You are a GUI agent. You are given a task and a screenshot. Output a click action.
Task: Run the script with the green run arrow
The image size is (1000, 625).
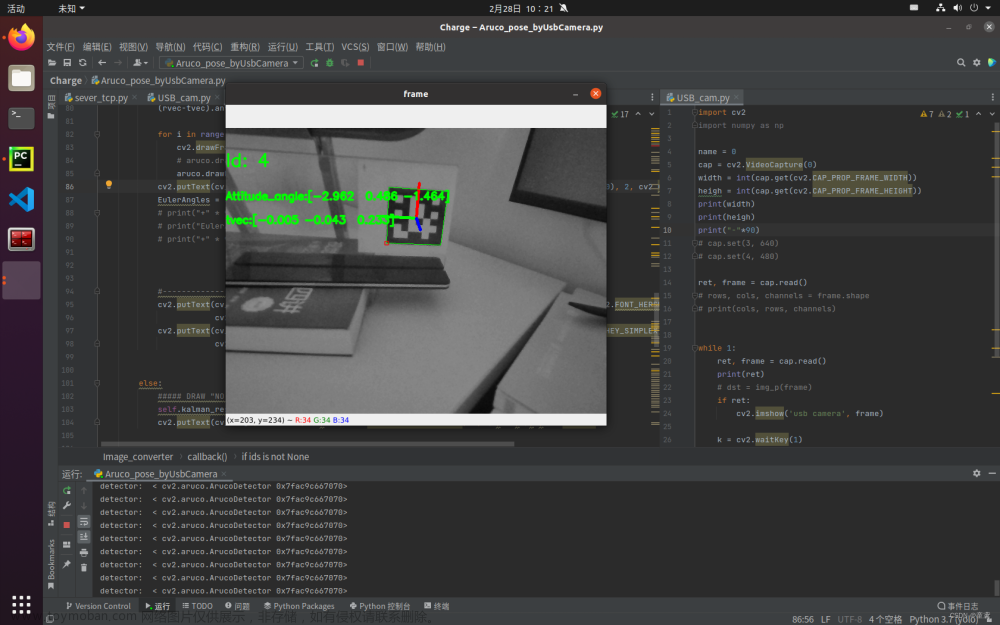point(314,62)
